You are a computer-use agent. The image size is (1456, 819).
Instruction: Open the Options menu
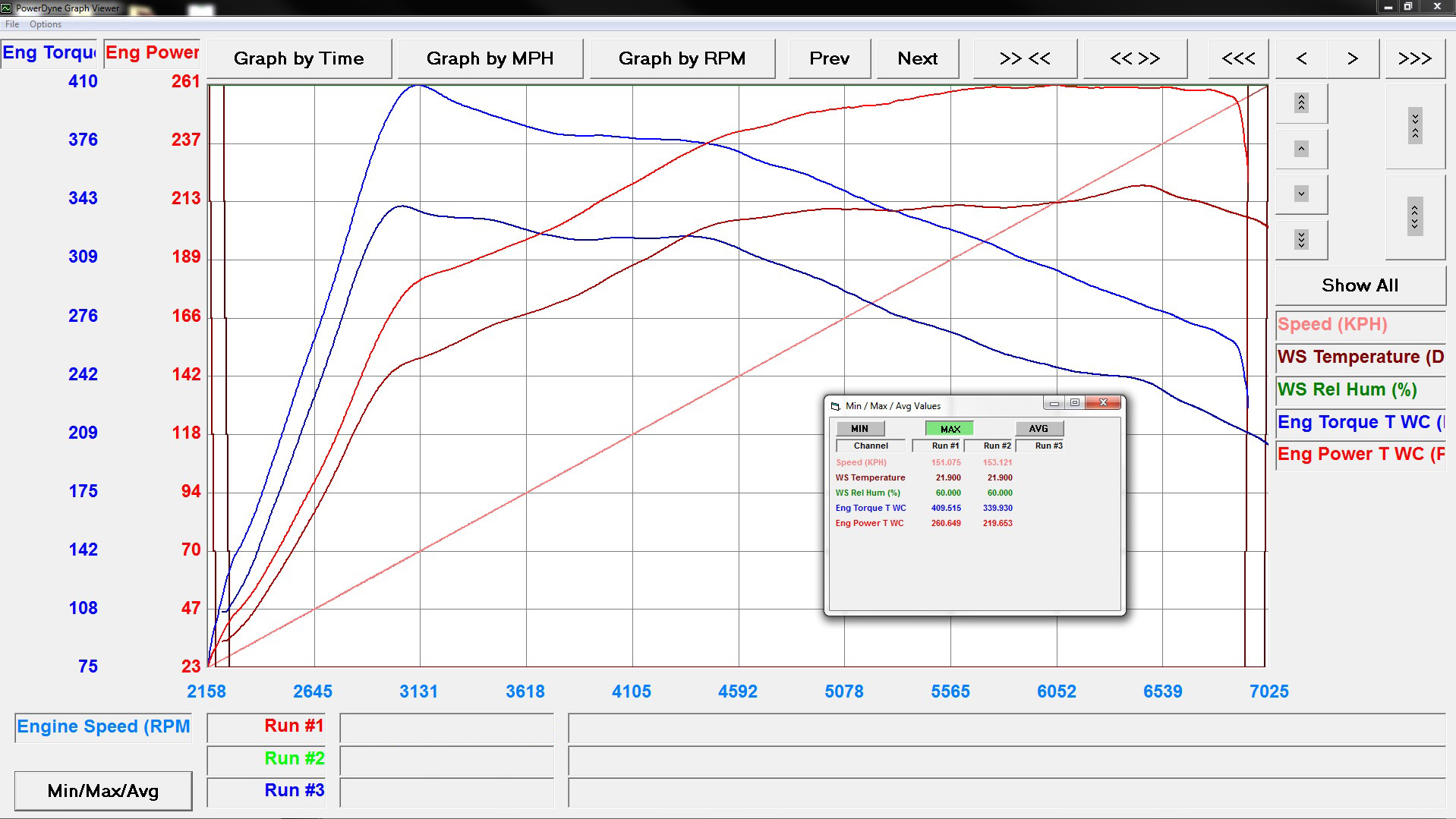pyautogui.click(x=46, y=24)
